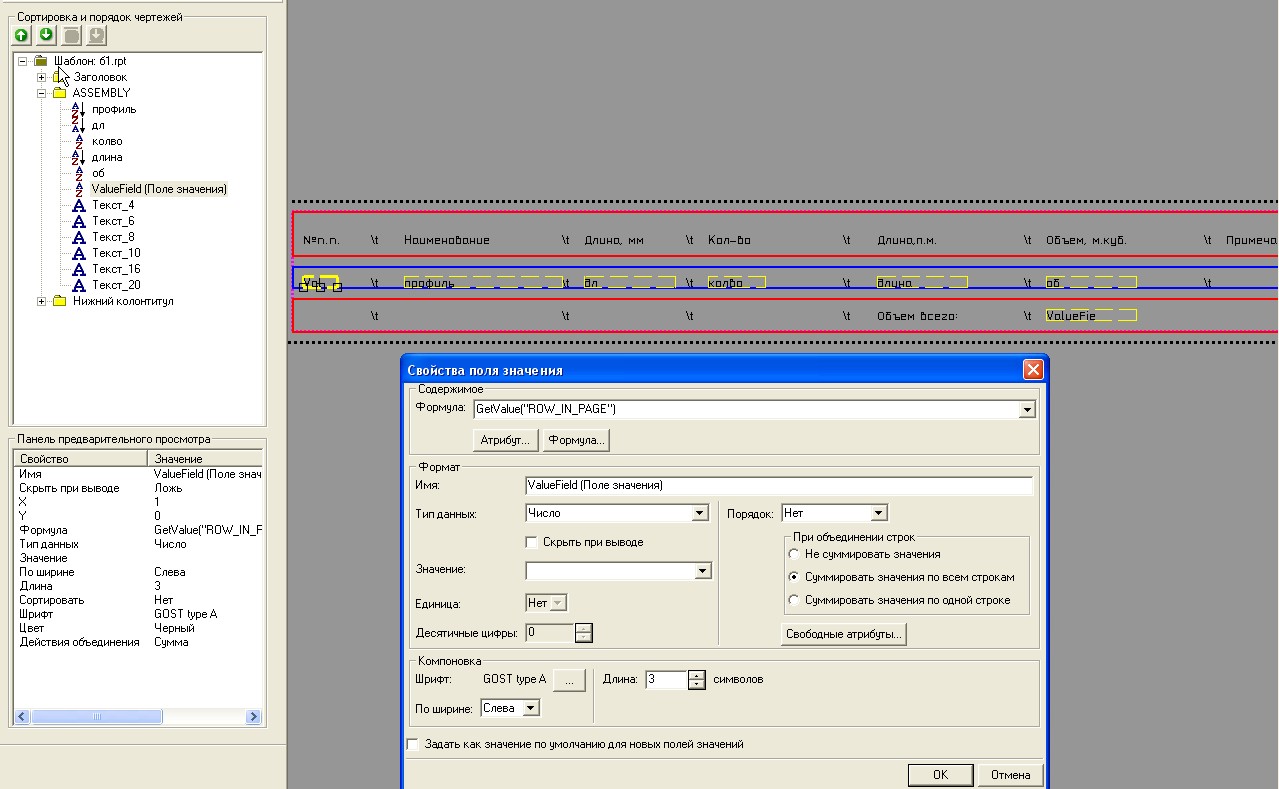Screen dimensions: 1279x789
Task: Open the 'Тип данных' dropdown
Action: (x=700, y=513)
